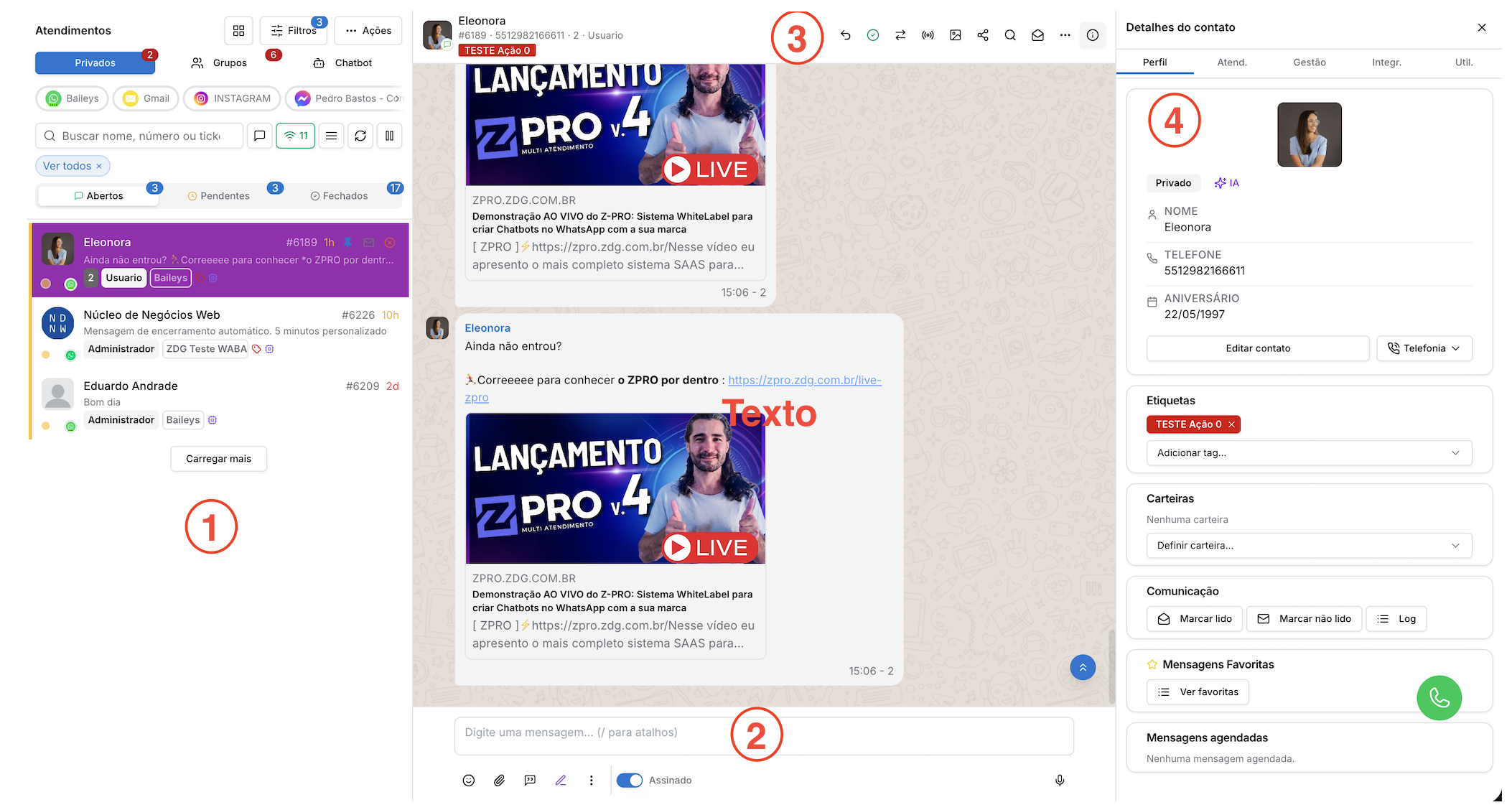Open the zpro.zdg.com.br/live-zpro link in message

tap(804, 381)
